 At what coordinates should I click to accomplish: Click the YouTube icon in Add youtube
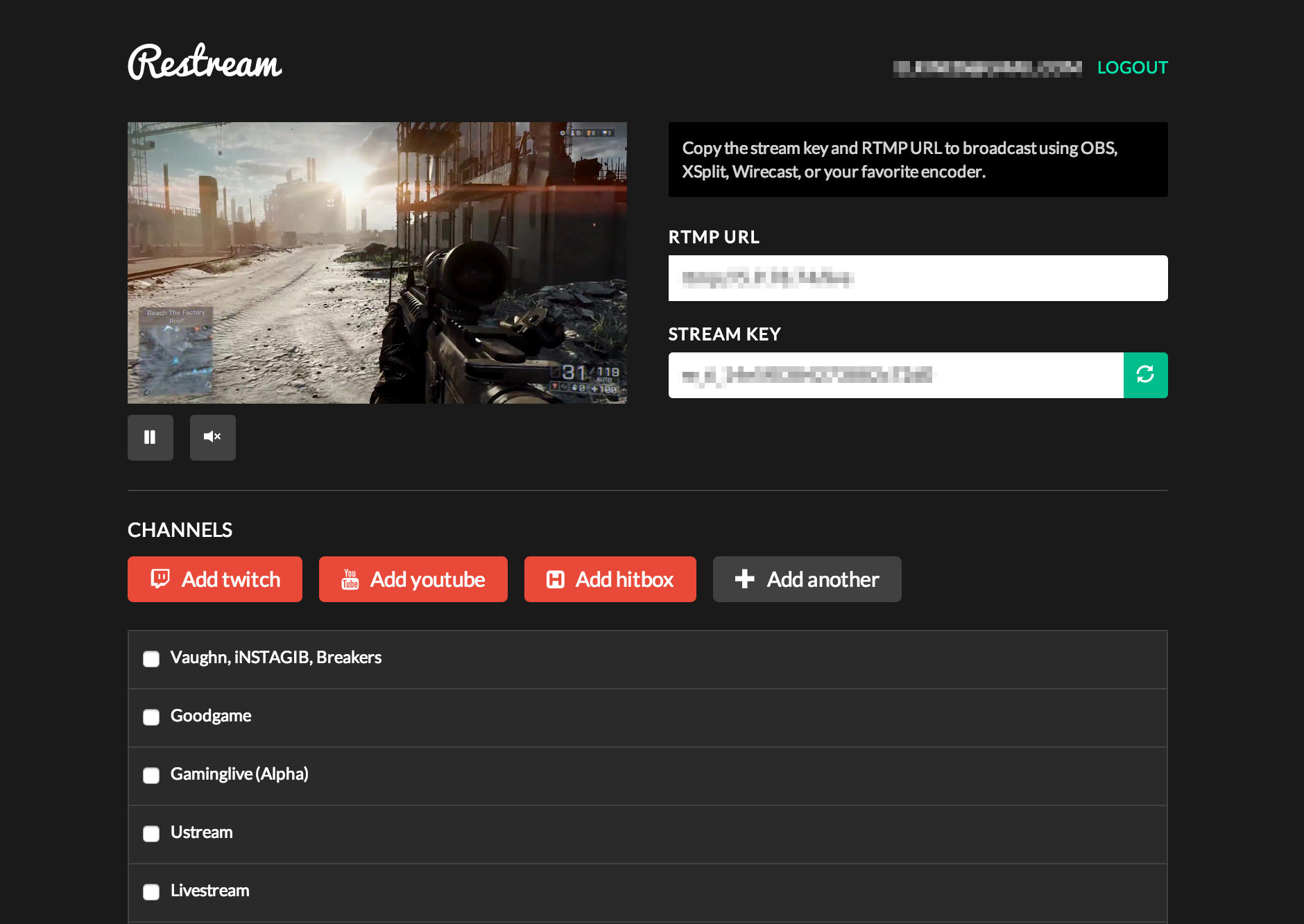coord(350,579)
